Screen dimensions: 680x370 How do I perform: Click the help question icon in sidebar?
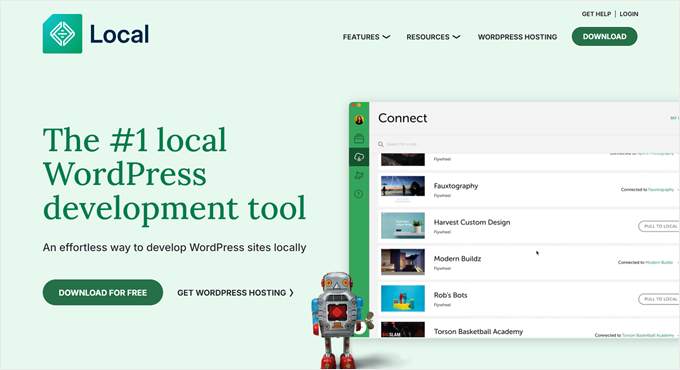[x=359, y=194]
